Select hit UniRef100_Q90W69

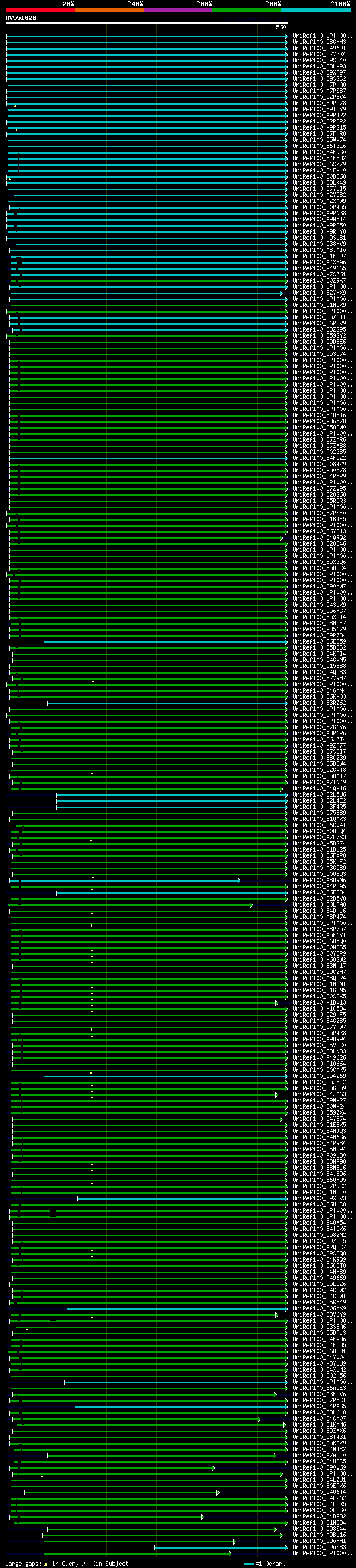point(319,1467)
